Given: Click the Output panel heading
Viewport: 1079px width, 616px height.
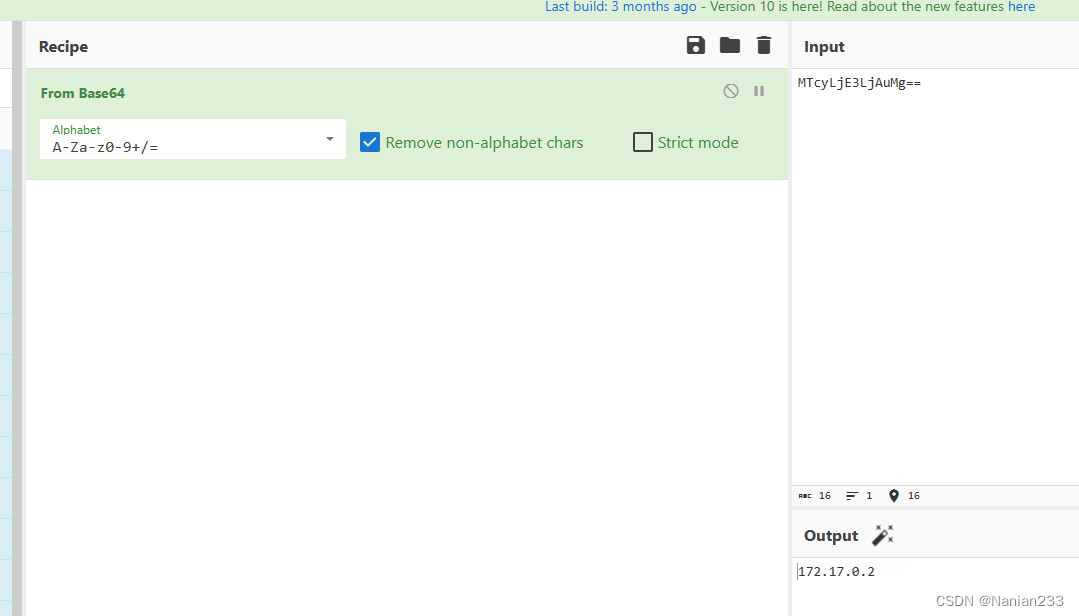Looking at the screenshot, I should point(831,535).
